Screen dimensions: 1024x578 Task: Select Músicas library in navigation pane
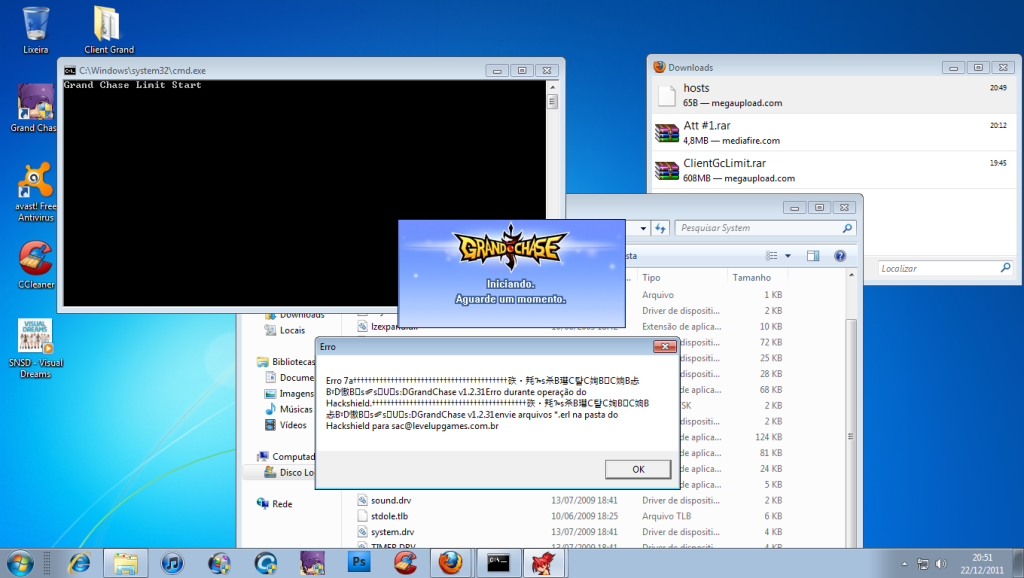(295, 409)
